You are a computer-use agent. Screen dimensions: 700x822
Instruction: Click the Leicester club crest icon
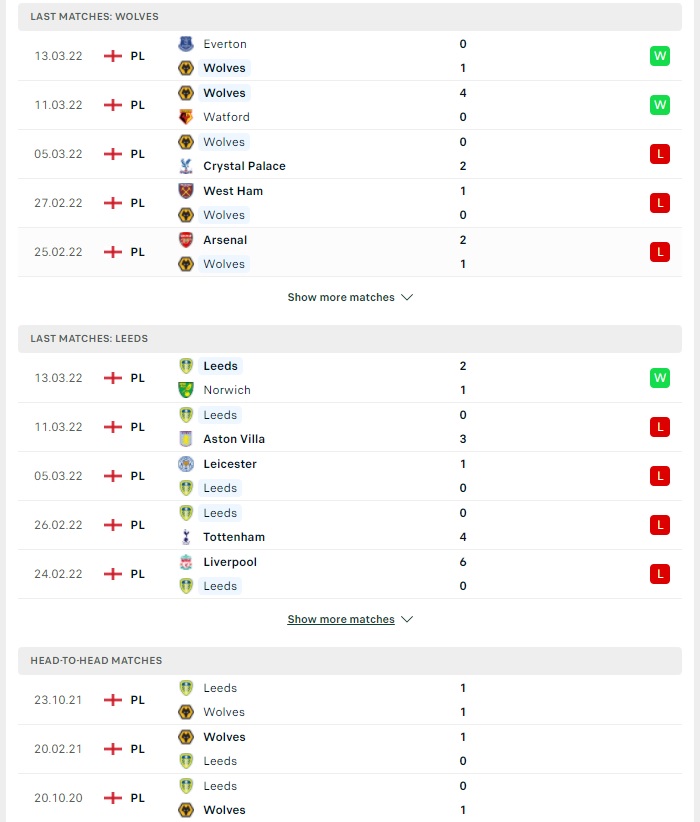[186, 464]
